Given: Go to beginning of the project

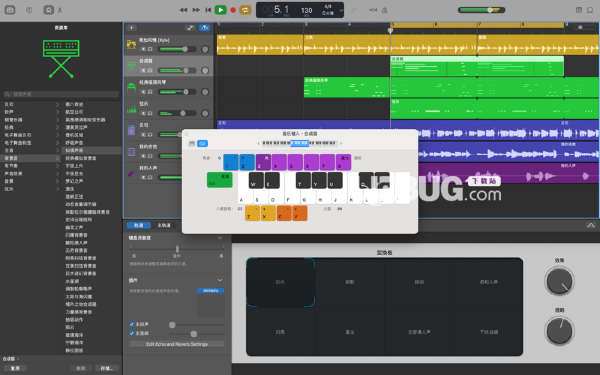Looking at the screenshot, I should (208, 10).
